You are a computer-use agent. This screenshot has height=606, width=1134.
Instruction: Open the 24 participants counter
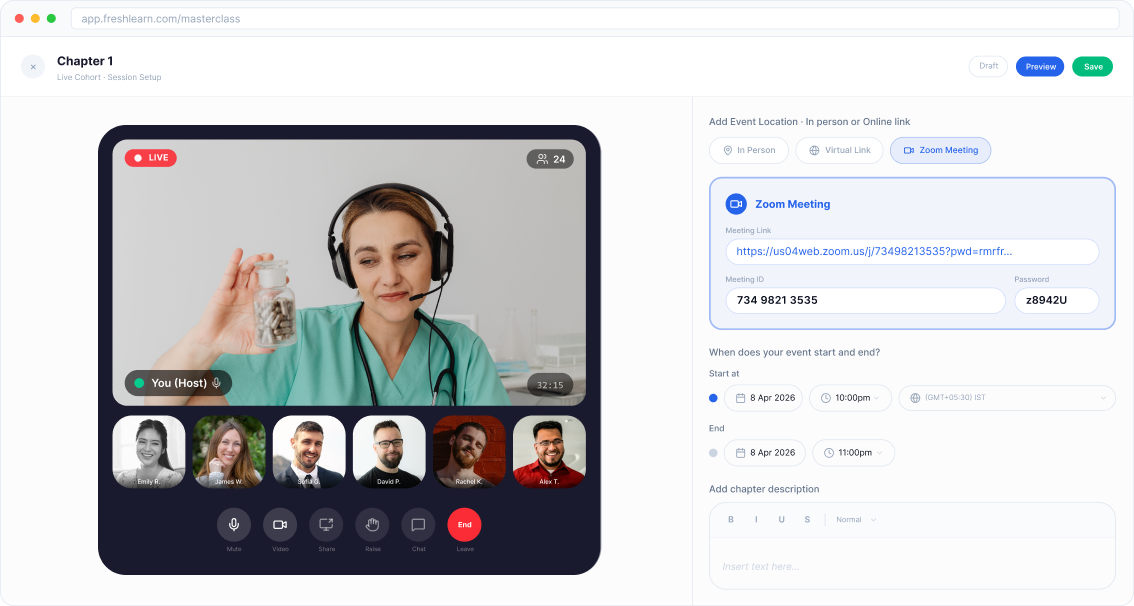coord(550,159)
